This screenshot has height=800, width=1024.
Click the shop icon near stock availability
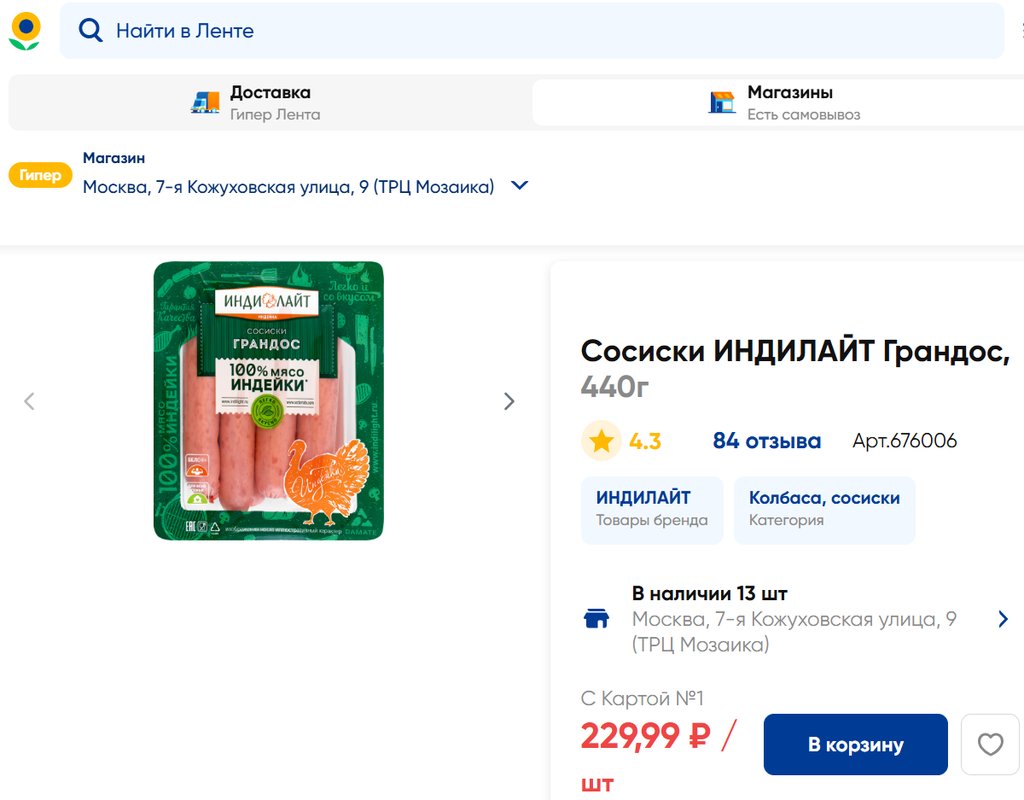coord(597,619)
